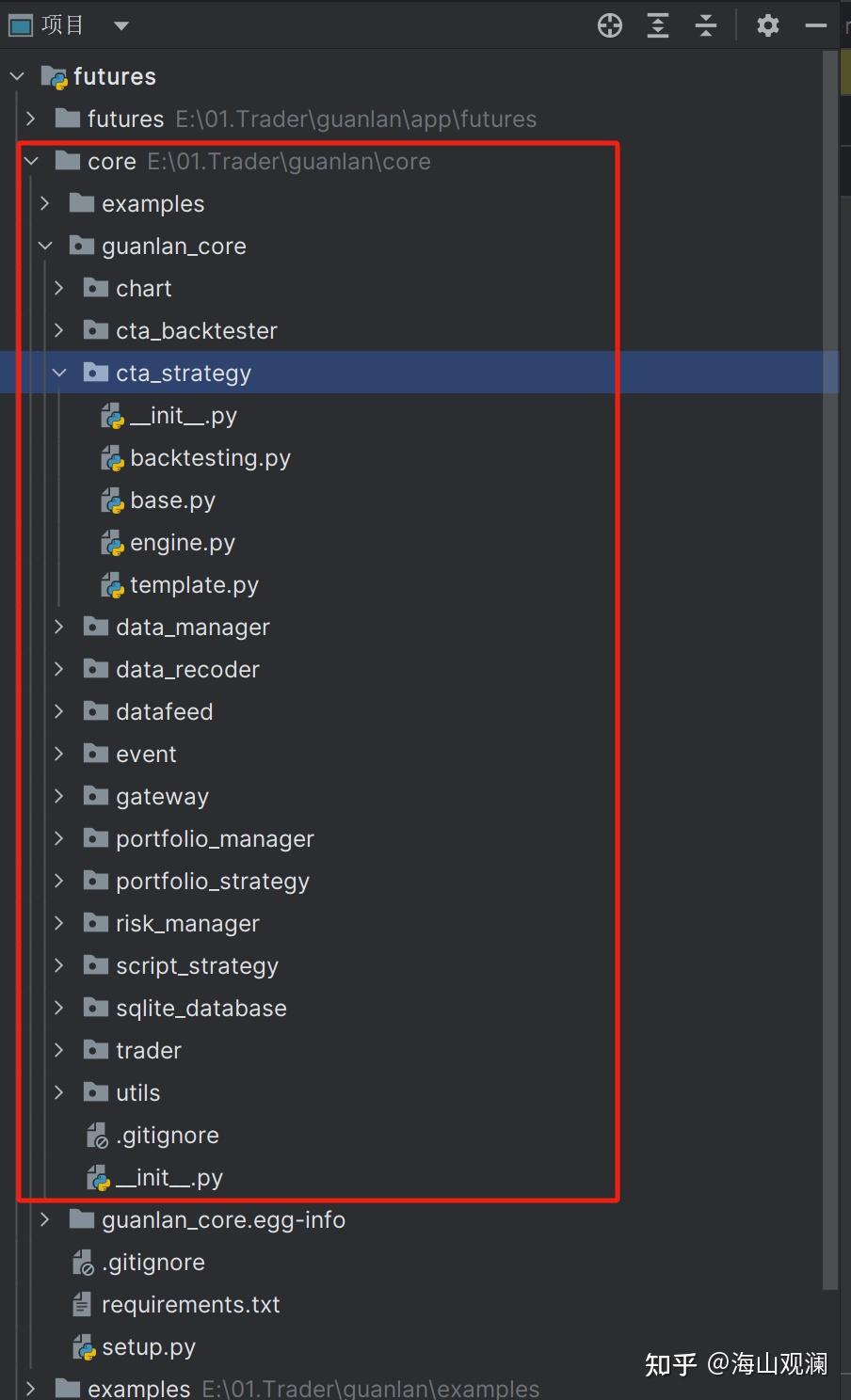The width and height of the screenshot is (851, 1400).
Task: Select setup.py in the project tree
Action: click(148, 1347)
